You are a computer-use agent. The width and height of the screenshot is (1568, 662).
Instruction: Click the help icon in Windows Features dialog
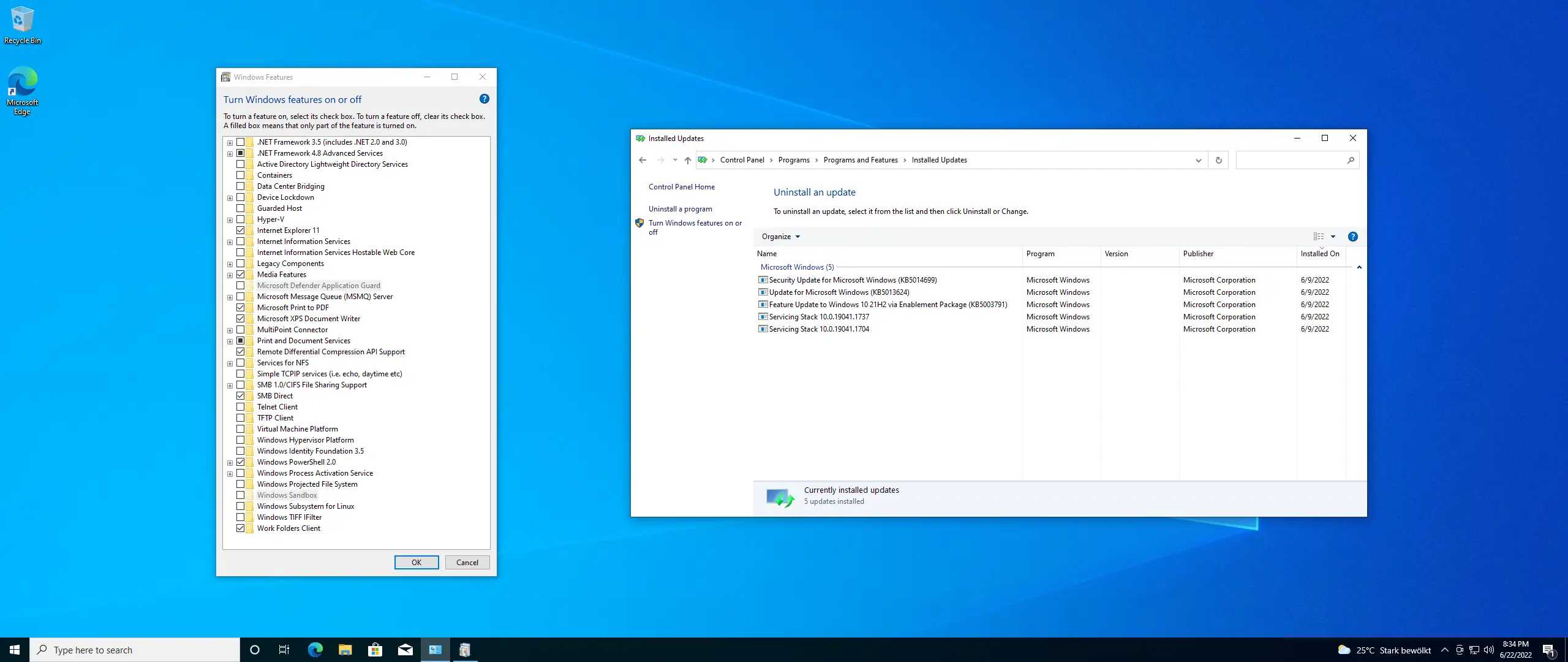pyautogui.click(x=484, y=99)
